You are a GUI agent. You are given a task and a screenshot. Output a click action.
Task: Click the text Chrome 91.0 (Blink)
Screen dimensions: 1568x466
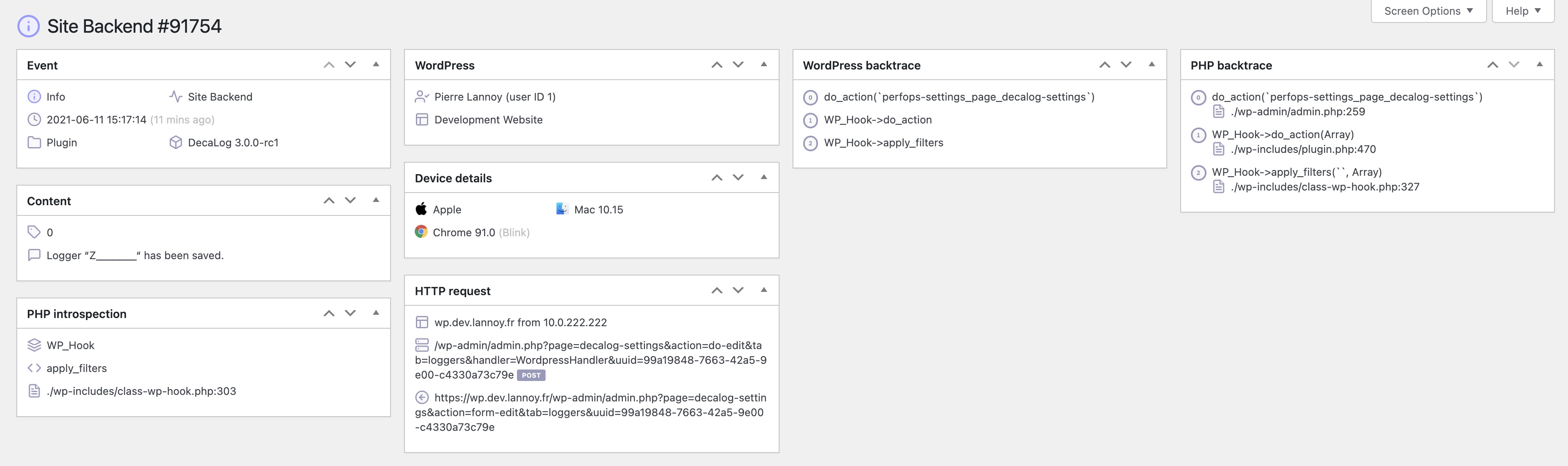[x=481, y=233]
